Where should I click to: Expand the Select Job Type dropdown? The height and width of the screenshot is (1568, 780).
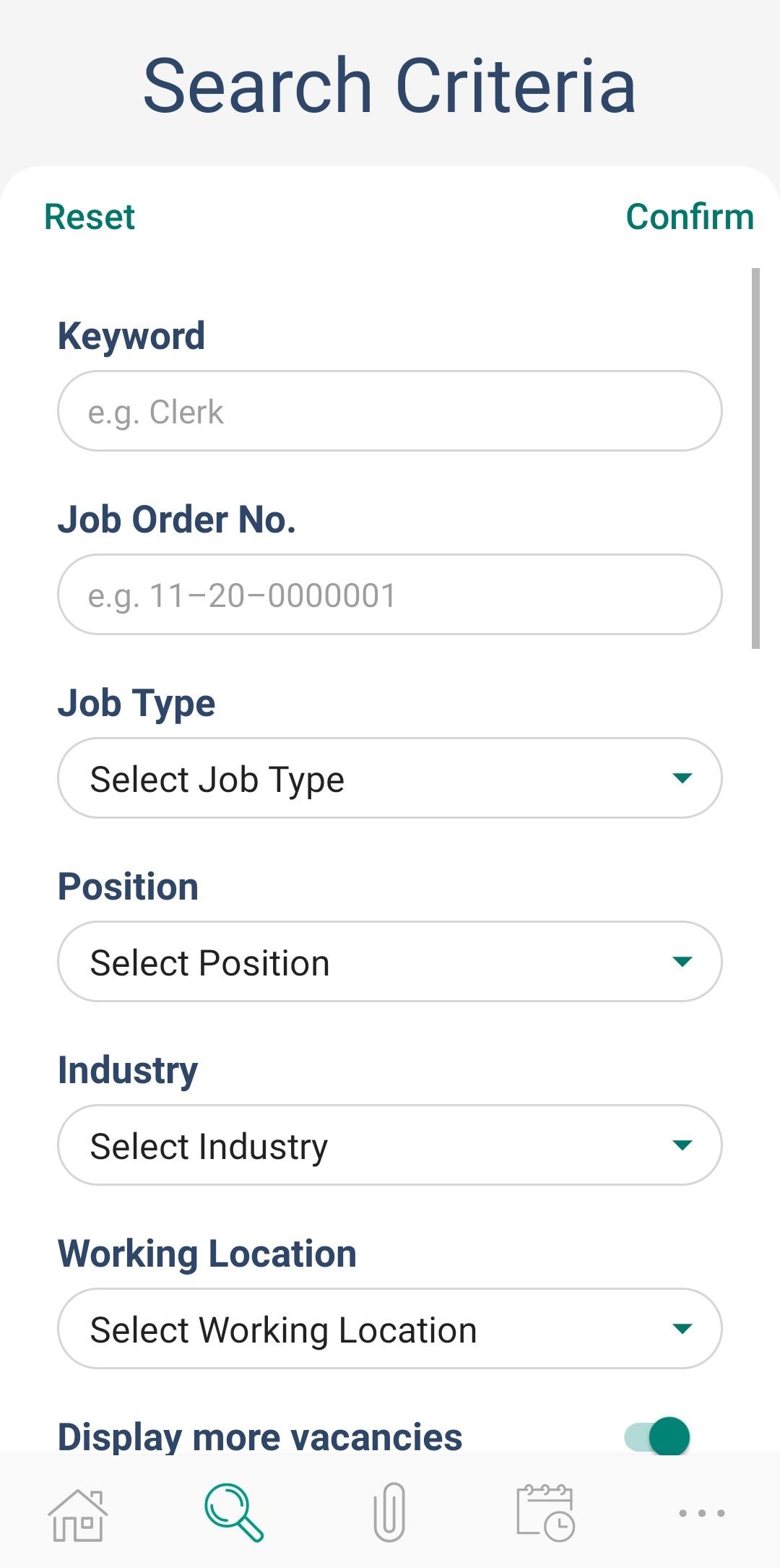coord(361,778)
